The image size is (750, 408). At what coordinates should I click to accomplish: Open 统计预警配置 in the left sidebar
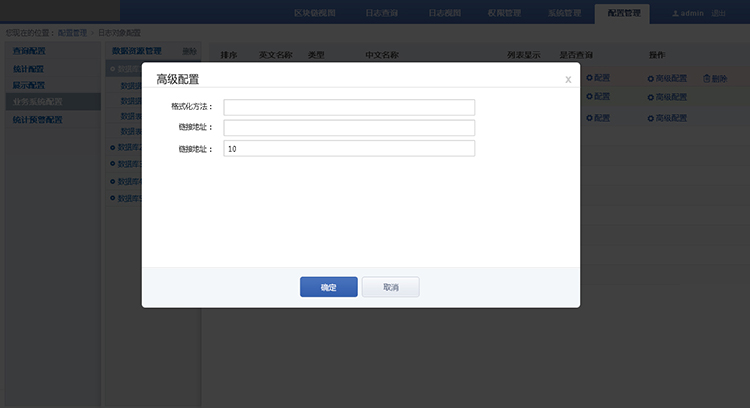coord(37,120)
